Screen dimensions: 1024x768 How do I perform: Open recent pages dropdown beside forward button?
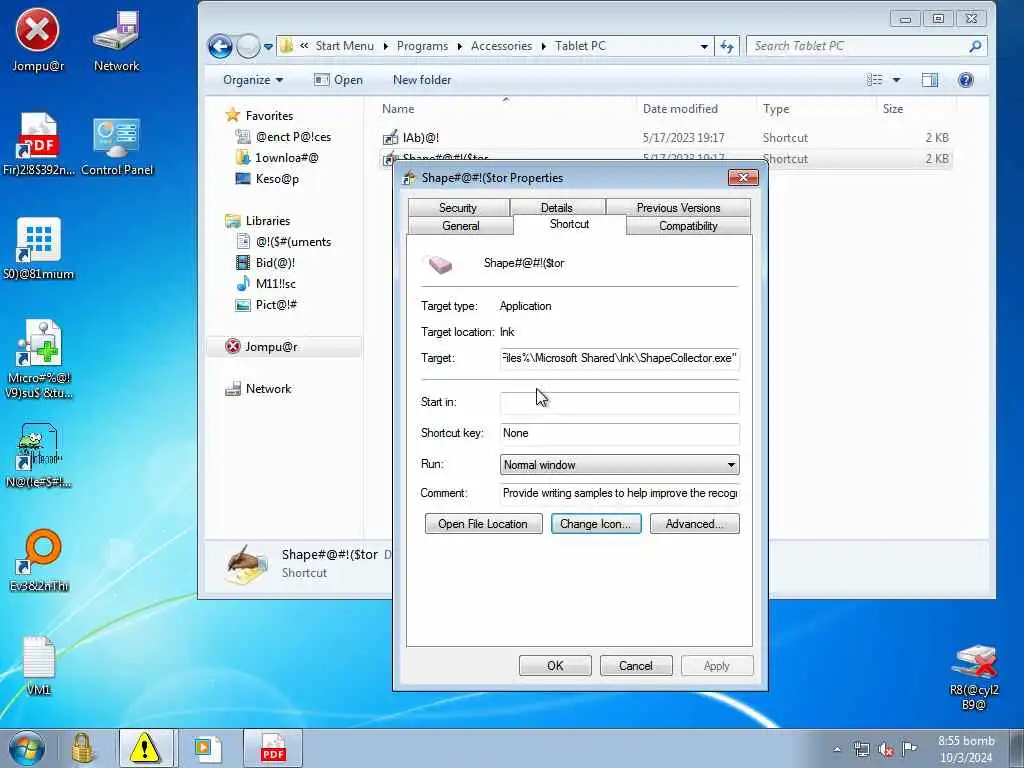[268, 47]
